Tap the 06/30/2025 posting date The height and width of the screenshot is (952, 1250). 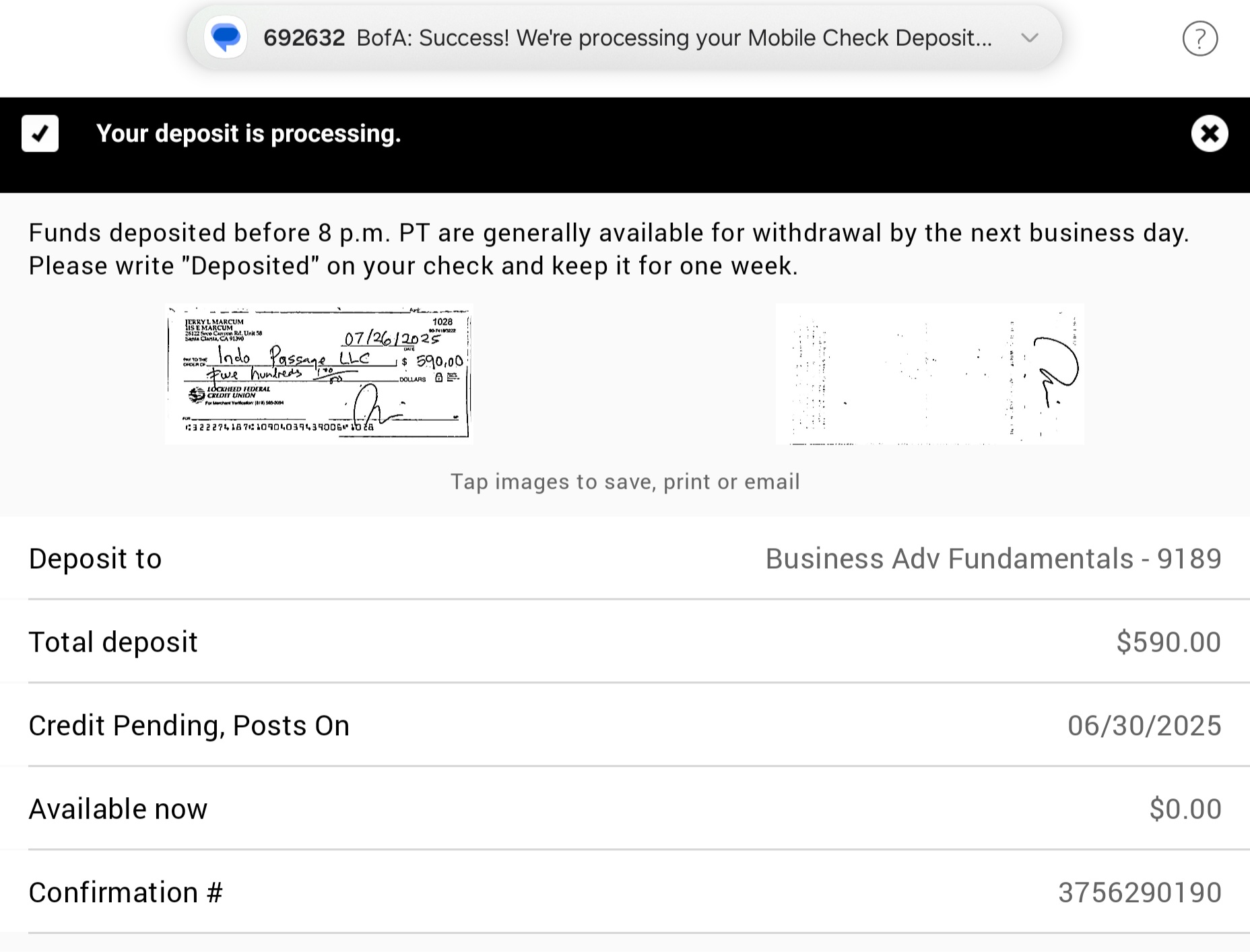1144,726
